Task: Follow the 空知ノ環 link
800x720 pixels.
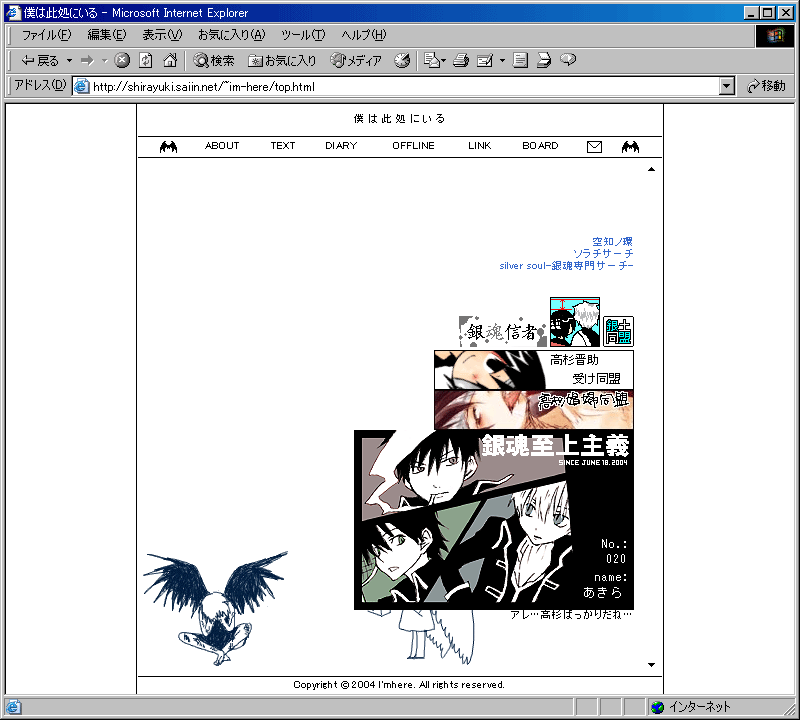Action: (612, 241)
